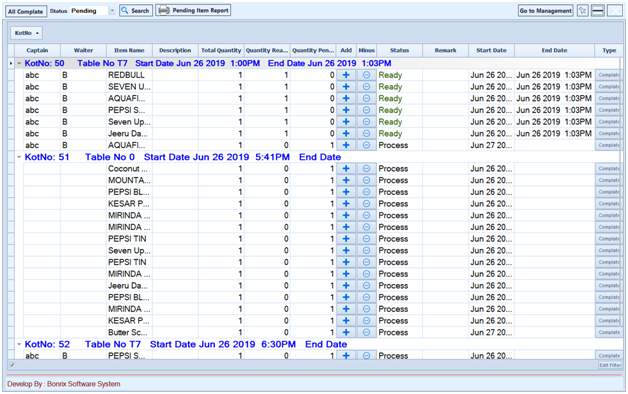Collapse the KotNo: 52 group
The width and height of the screenshot is (628, 394).
[x=19, y=344]
